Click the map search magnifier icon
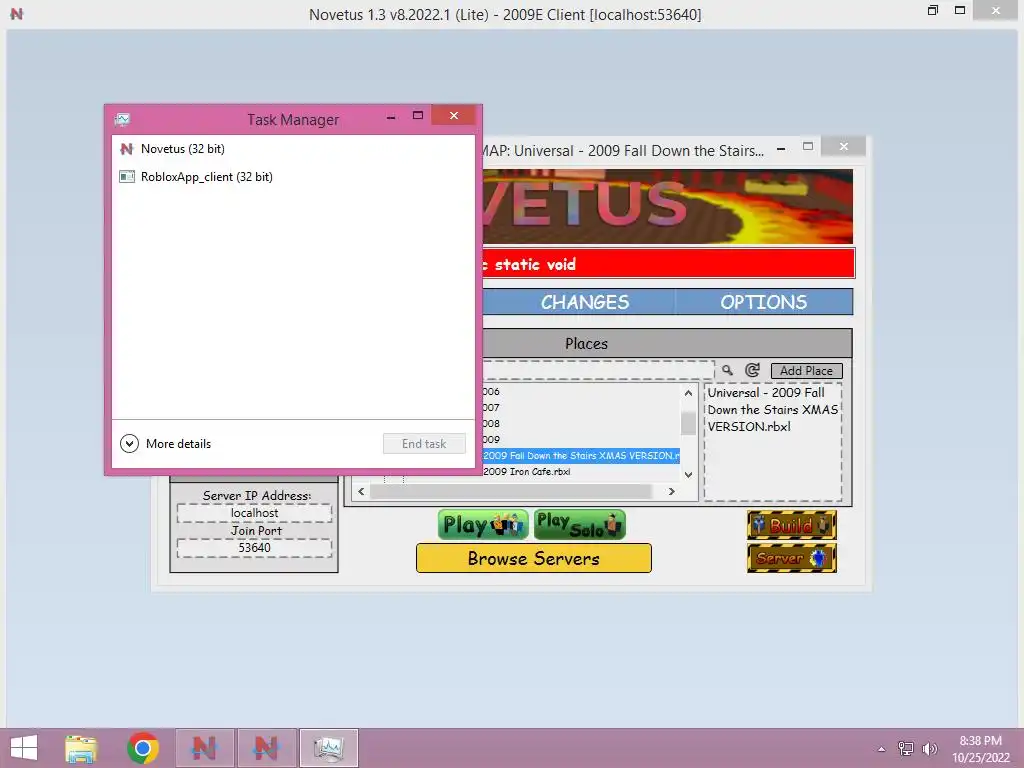This screenshot has width=1024, height=768. (x=727, y=370)
